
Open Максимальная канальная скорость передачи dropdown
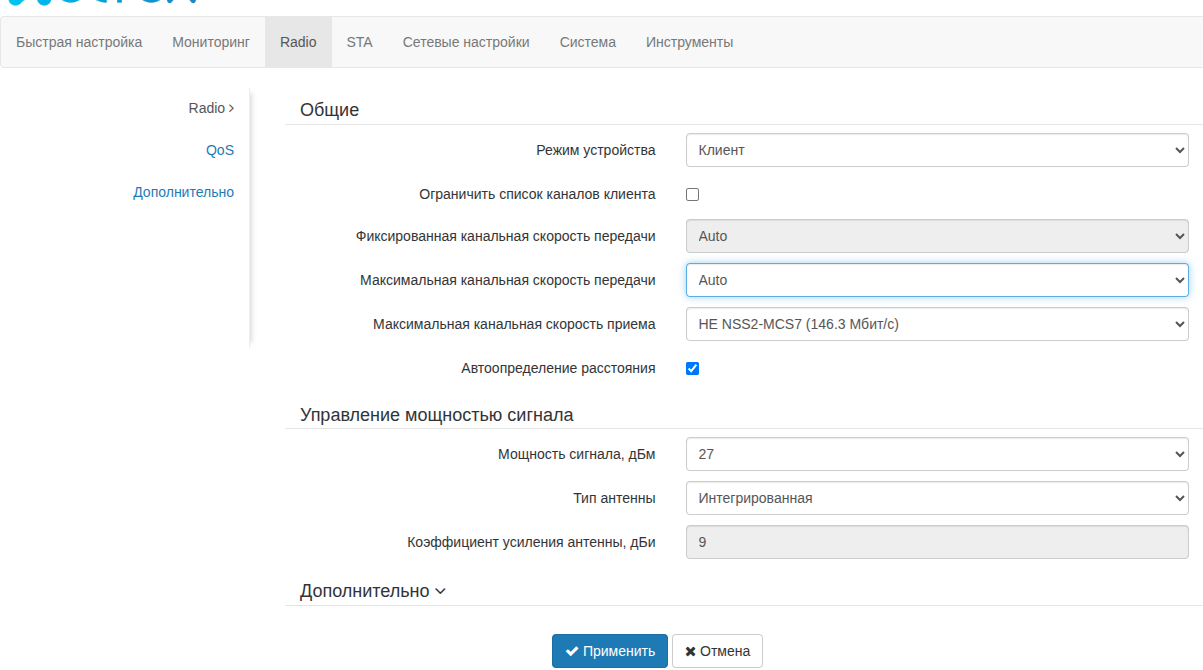[x=936, y=280]
